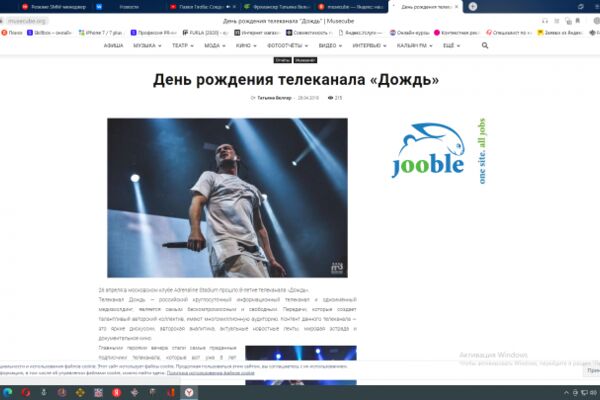
Task: Close the «День рождения телеканала» browser tab
Action: coord(457,7)
